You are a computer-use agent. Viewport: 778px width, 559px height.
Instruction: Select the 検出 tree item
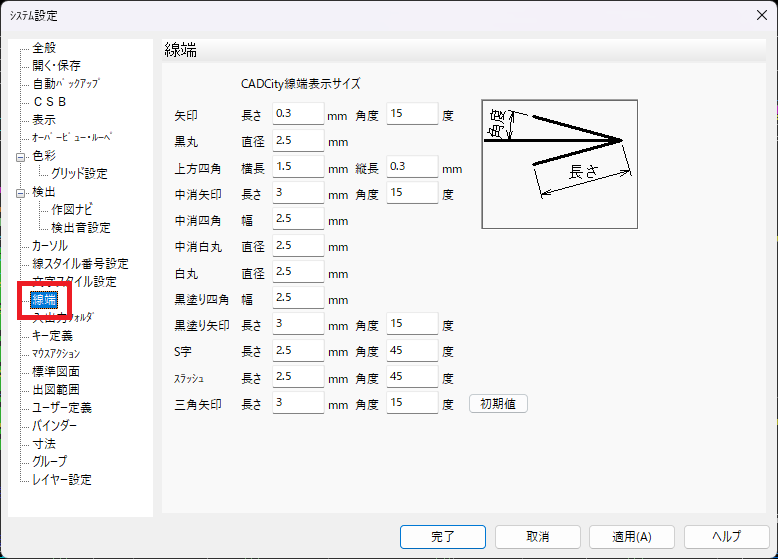(x=44, y=191)
